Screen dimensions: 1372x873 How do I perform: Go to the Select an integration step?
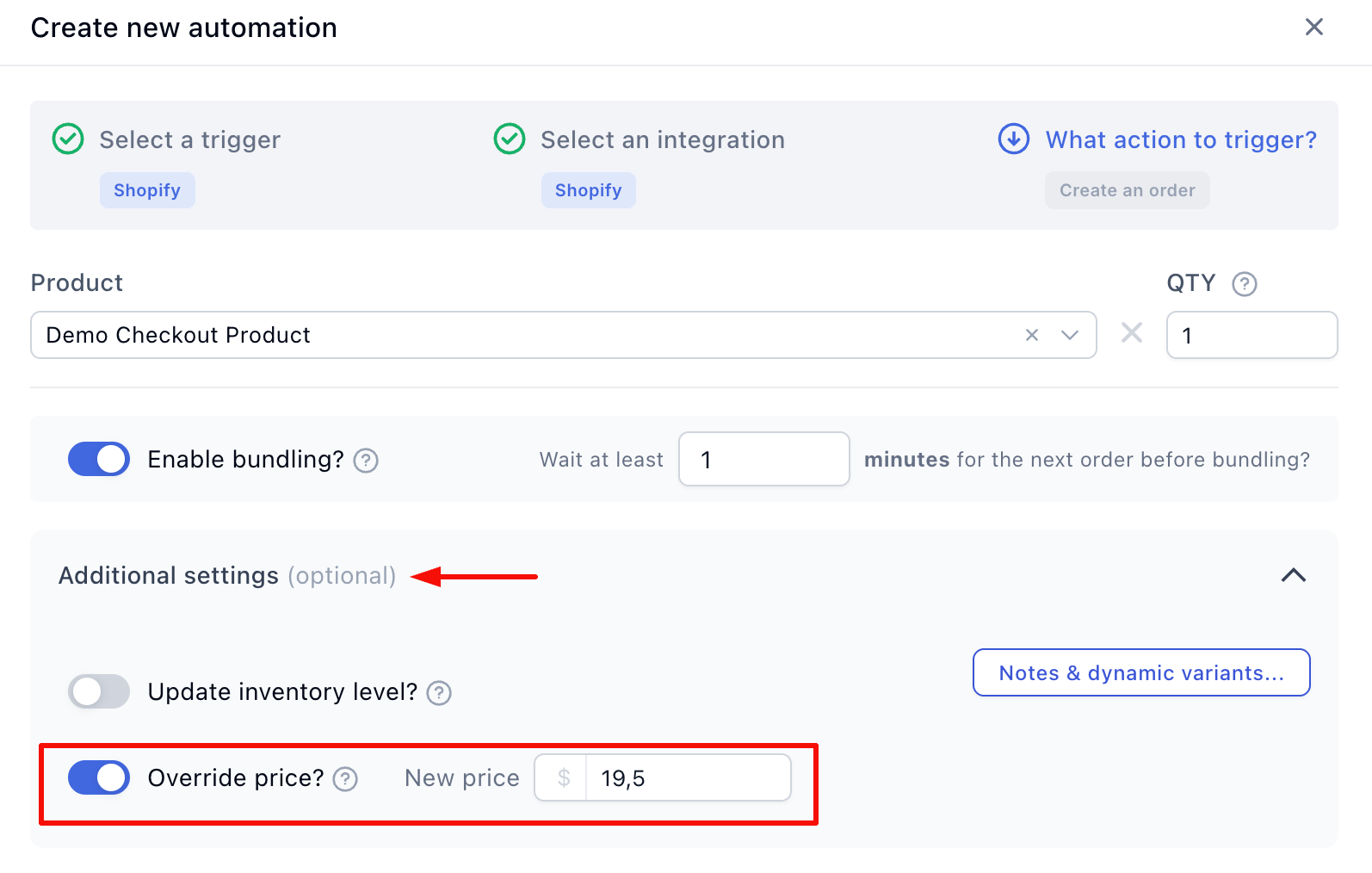(x=662, y=139)
